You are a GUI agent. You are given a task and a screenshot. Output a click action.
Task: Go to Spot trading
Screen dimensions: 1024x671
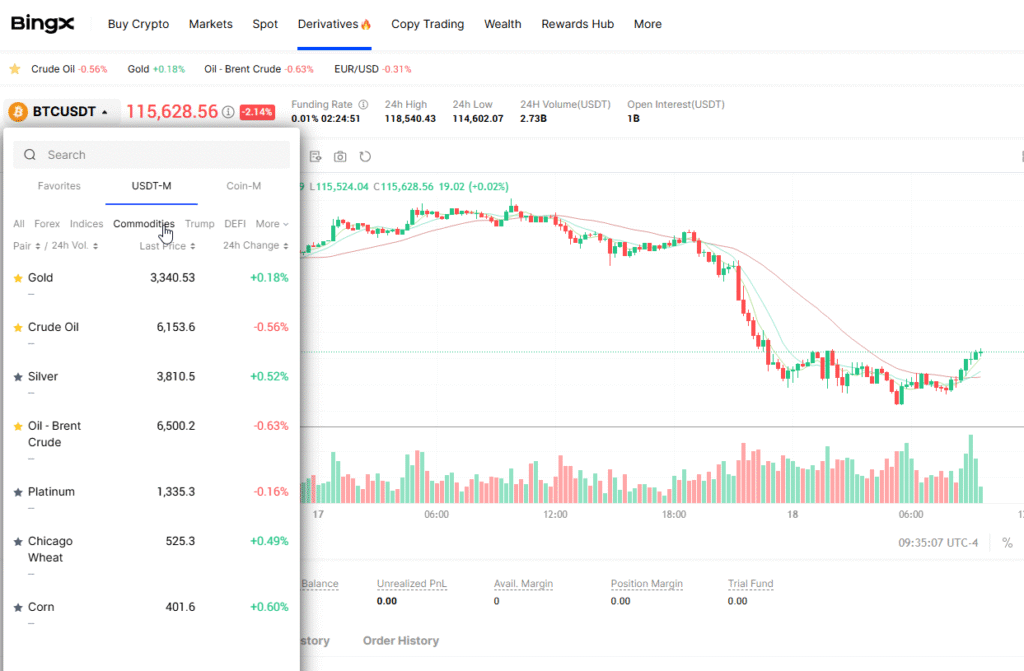265,24
